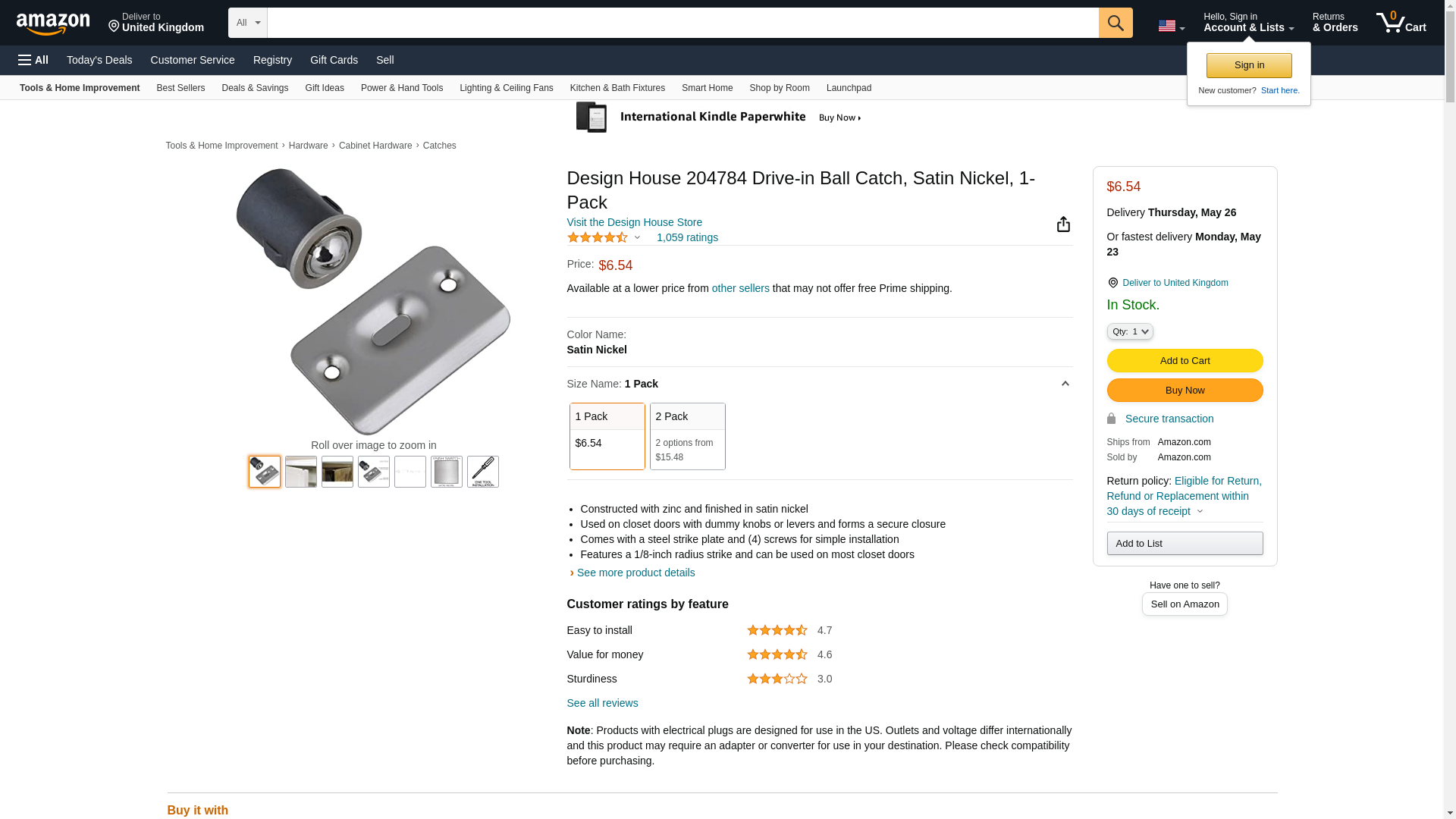Click the magnifying glass search button
This screenshot has width=1456, height=819.
(x=1115, y=23)
